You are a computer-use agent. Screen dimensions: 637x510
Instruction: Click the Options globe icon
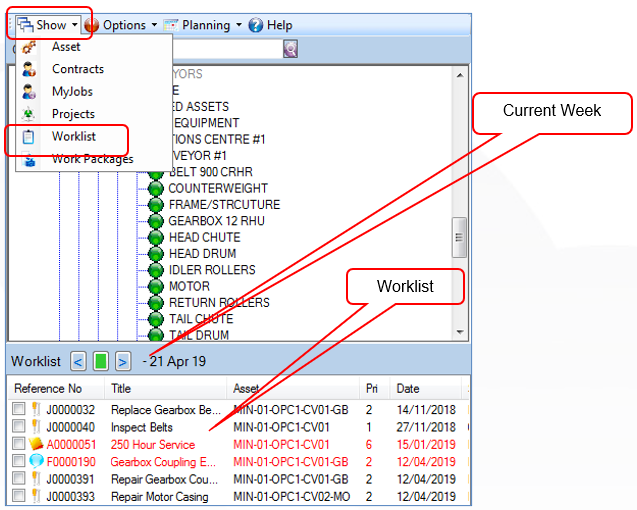point(91,25)
